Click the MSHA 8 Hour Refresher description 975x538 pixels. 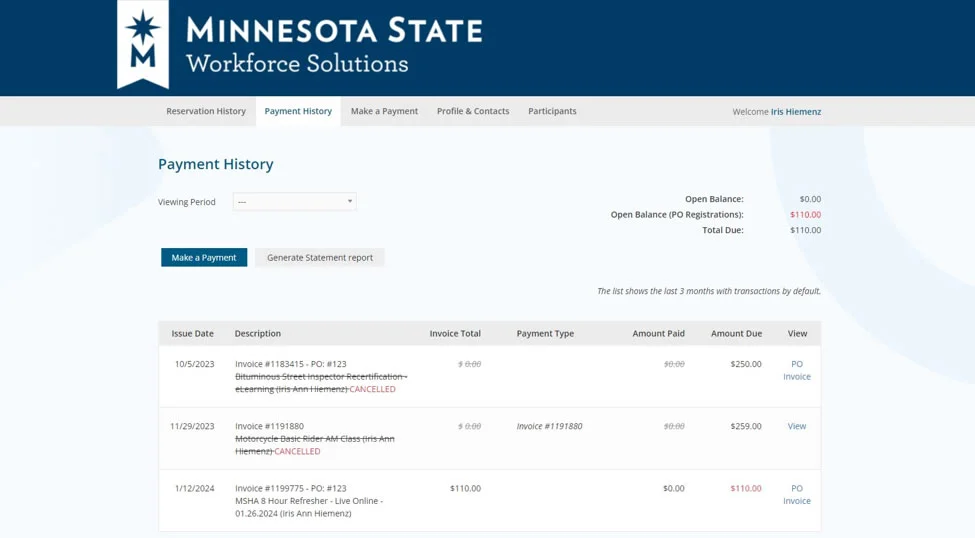(x=309, y=507)
